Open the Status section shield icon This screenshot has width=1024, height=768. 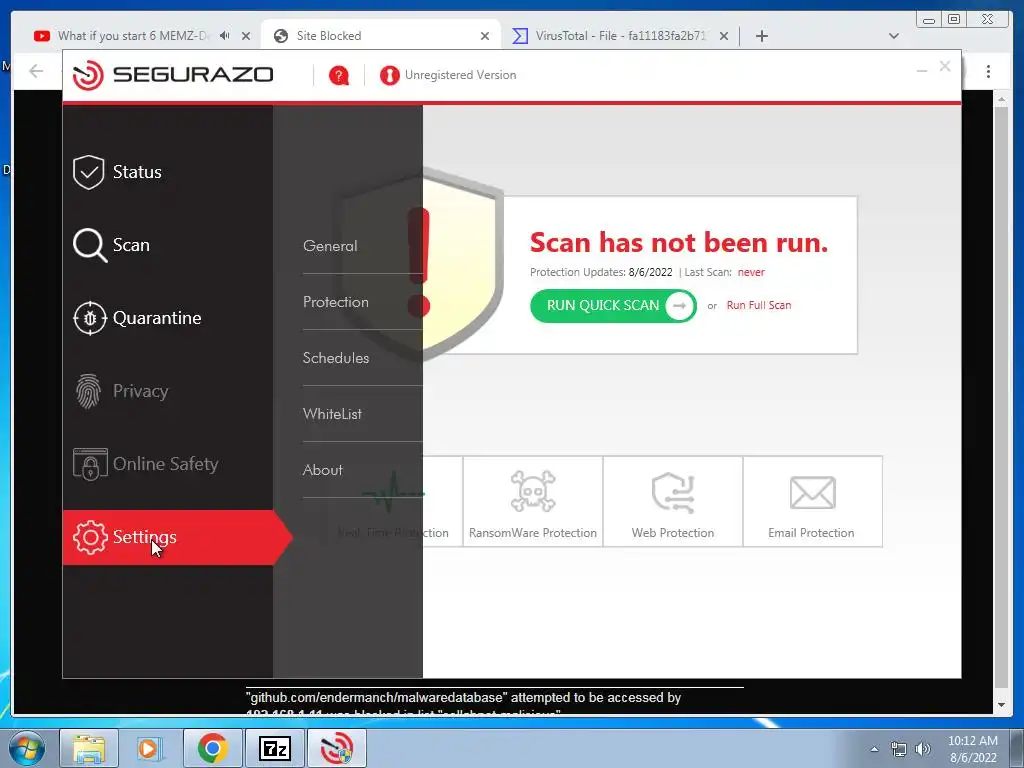coord(88,172)
